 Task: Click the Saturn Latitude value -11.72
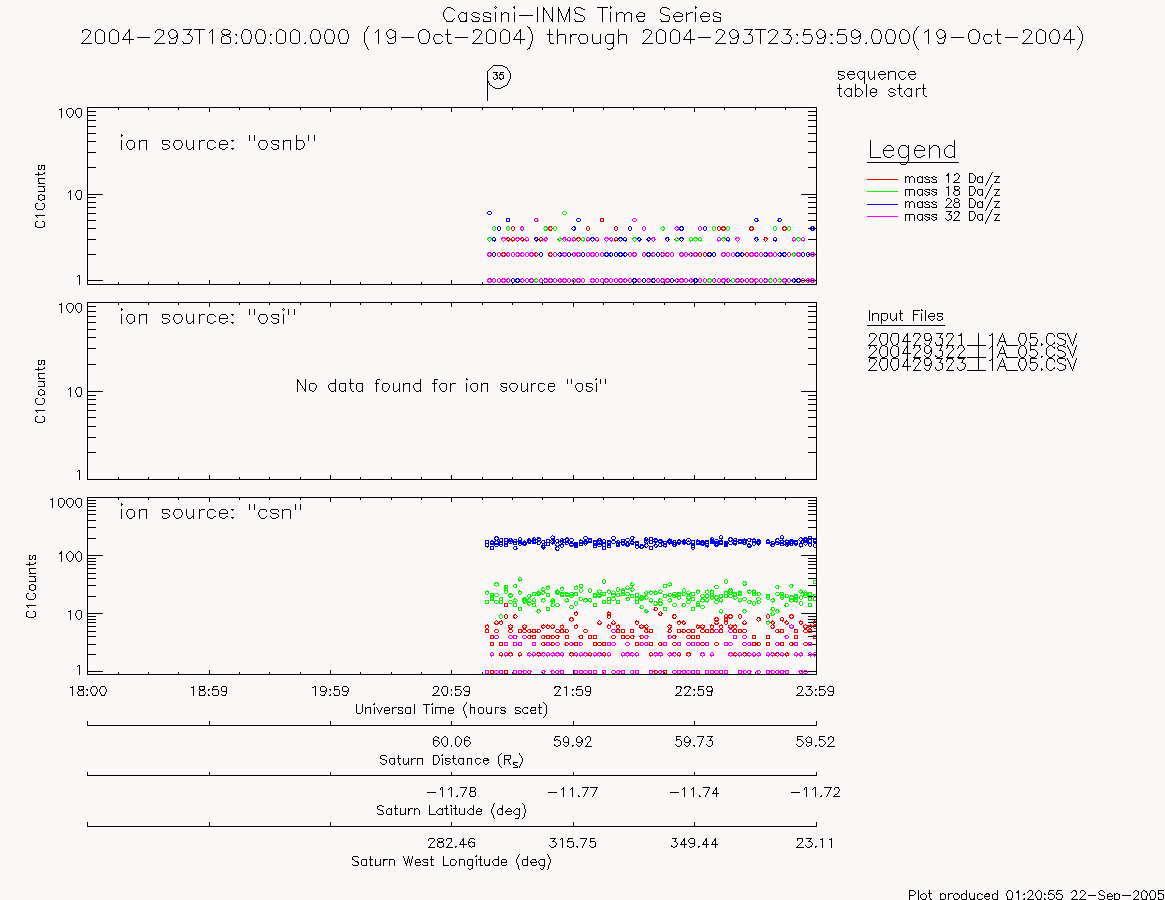(815, 792)
